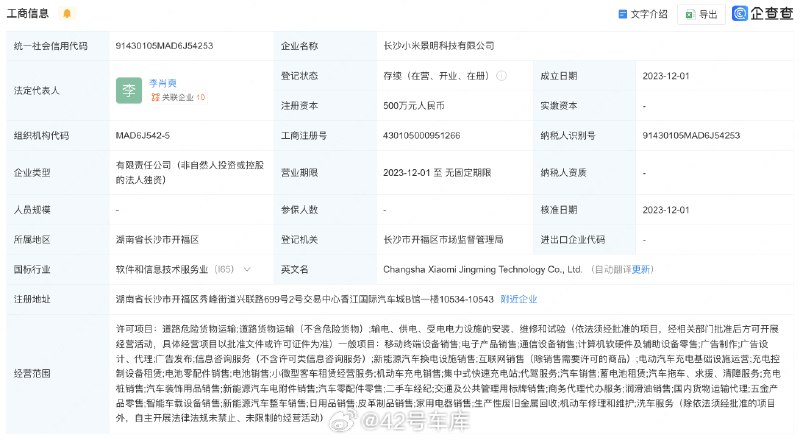Select industry 软件和信息技术服务业 text

162,269
